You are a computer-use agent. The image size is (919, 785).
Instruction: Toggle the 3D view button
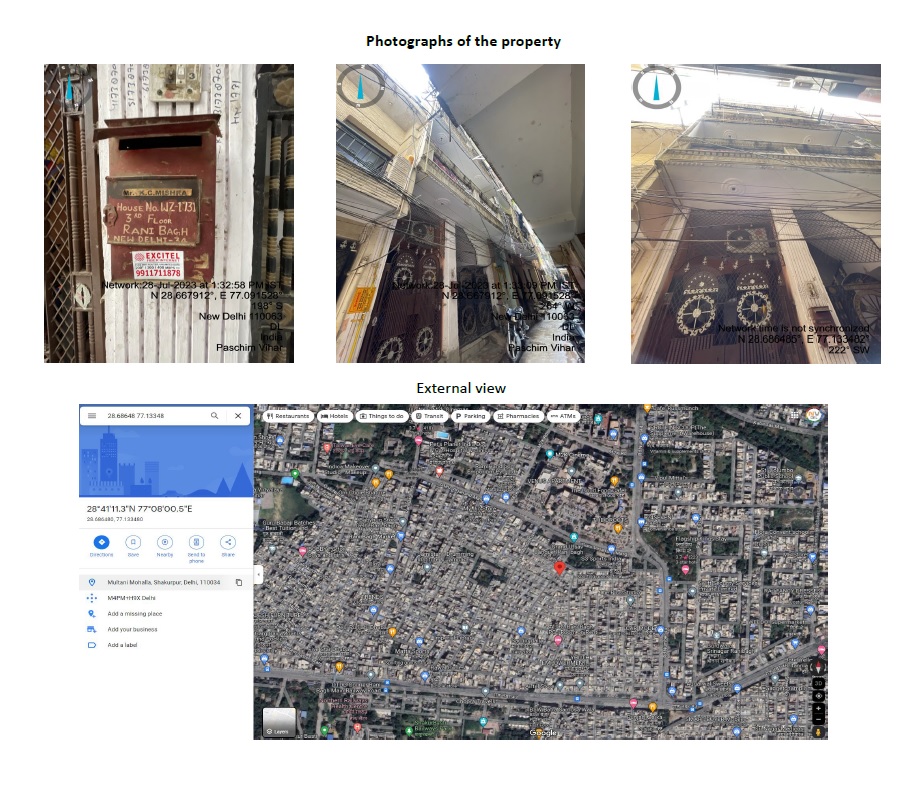tap(818, 683)
